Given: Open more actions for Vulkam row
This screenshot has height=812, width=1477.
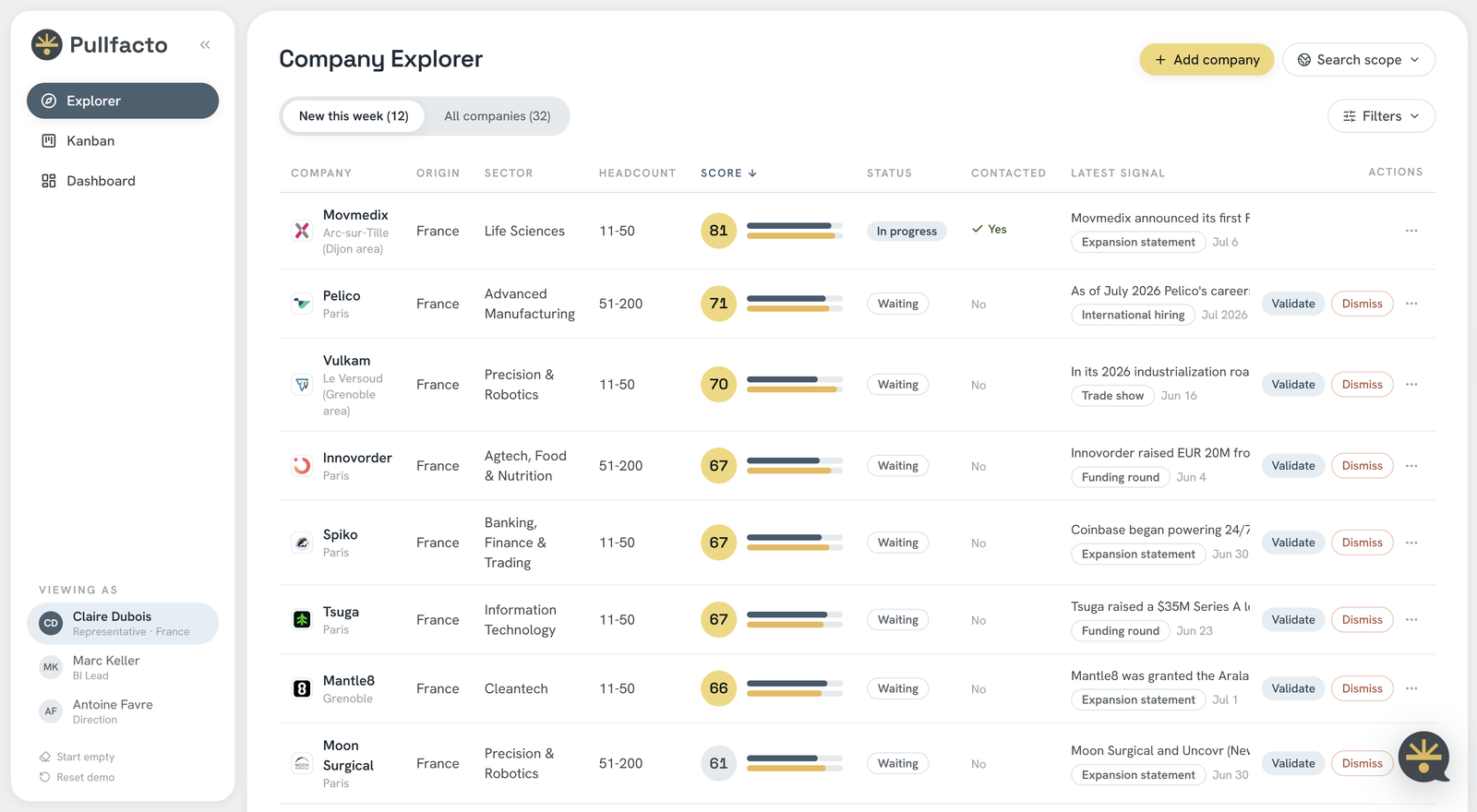Looking at the screenshot, I should [x=1411, y=385].
